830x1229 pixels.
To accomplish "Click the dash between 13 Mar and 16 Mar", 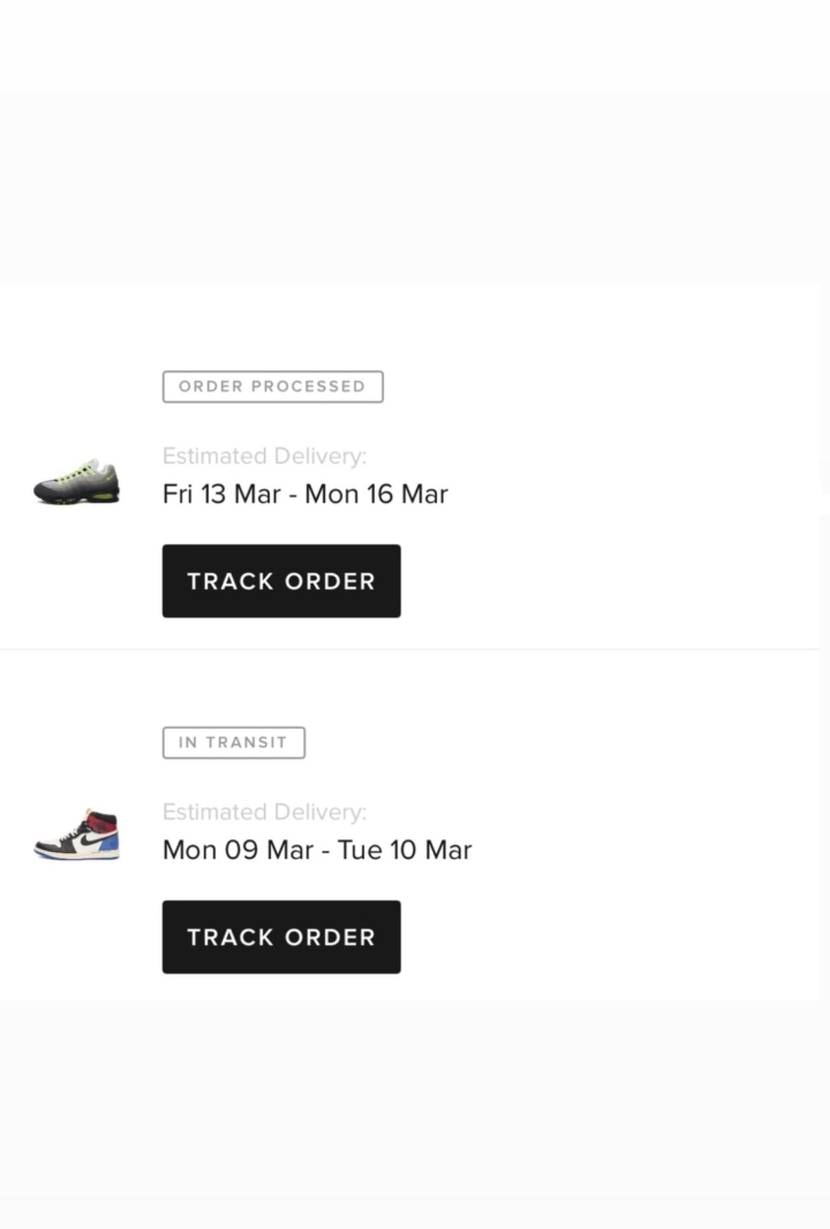I will click(293, 495).
